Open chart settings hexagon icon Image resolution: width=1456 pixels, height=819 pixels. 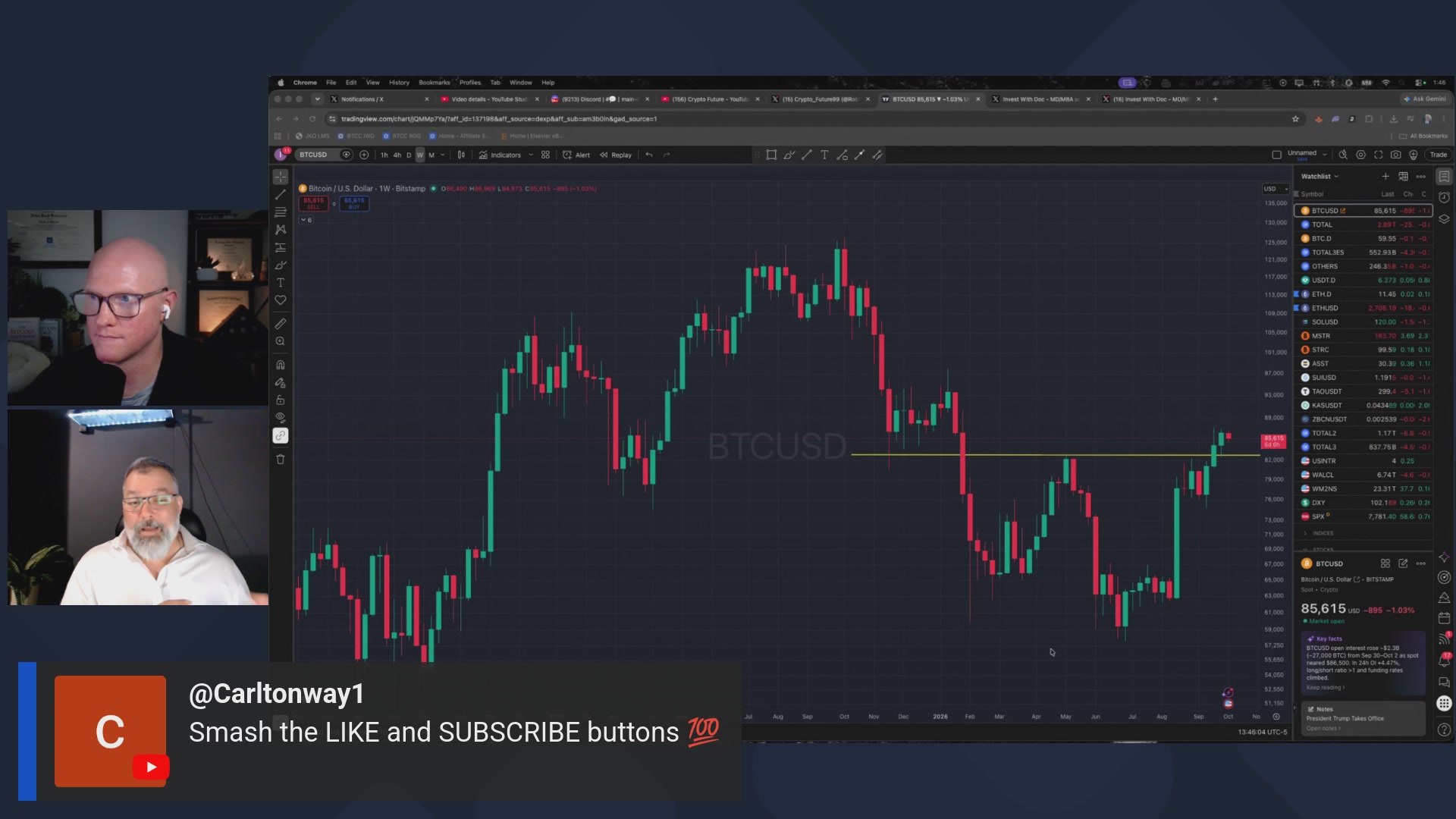pyautogui.click(x=1361, y=155)
